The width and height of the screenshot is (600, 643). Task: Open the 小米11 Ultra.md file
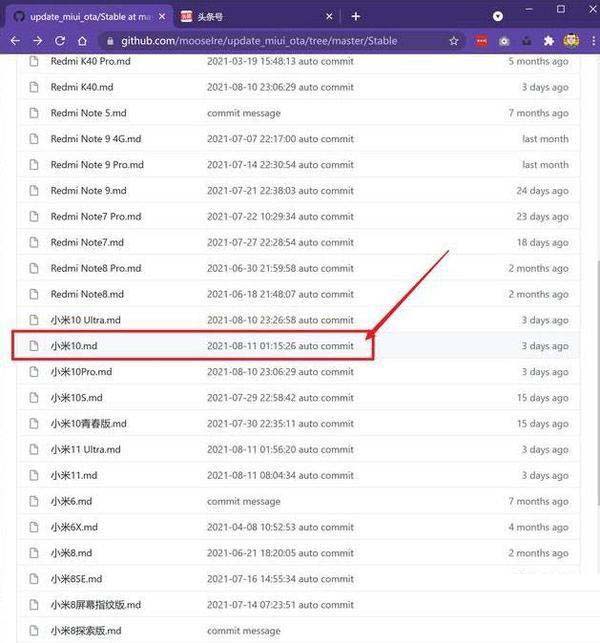pos(85,450)
